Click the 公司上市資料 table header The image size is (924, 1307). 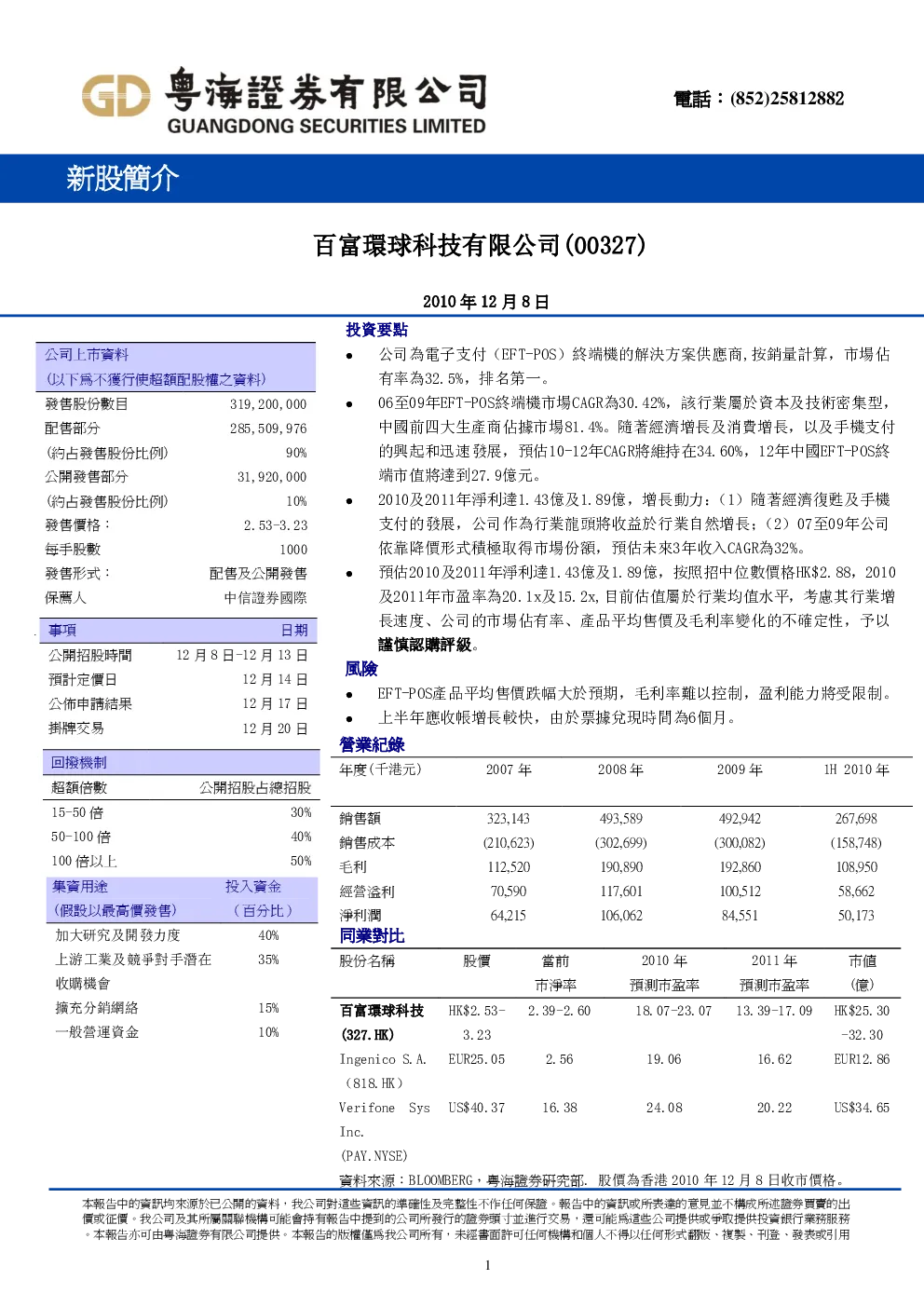[x=87, y=355]
